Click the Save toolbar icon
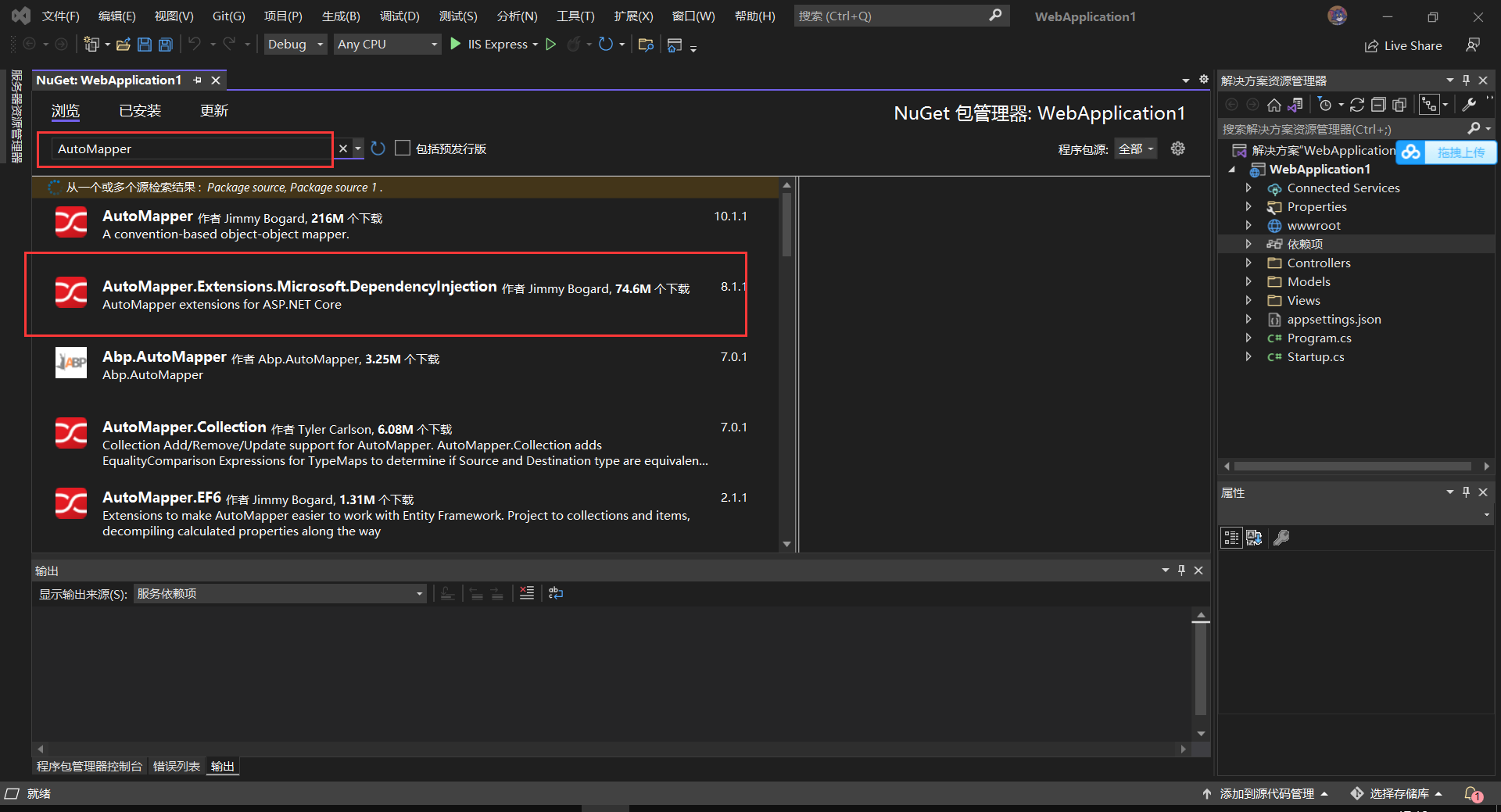This screenshot has height=812, width=1501. 145,45
